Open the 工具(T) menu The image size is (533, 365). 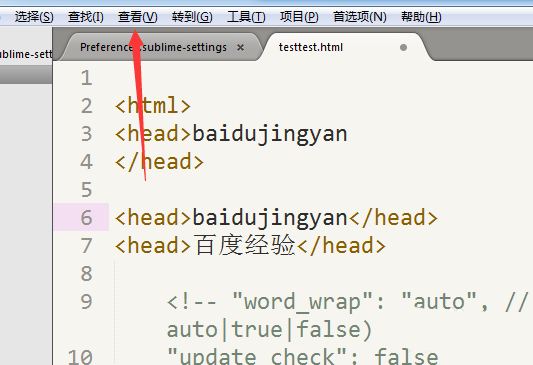tap(246, 17)
